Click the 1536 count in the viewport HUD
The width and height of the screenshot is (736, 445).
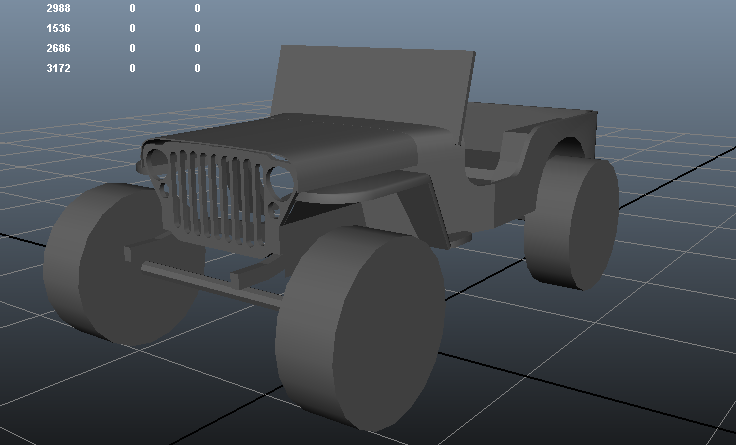[58, 28]
